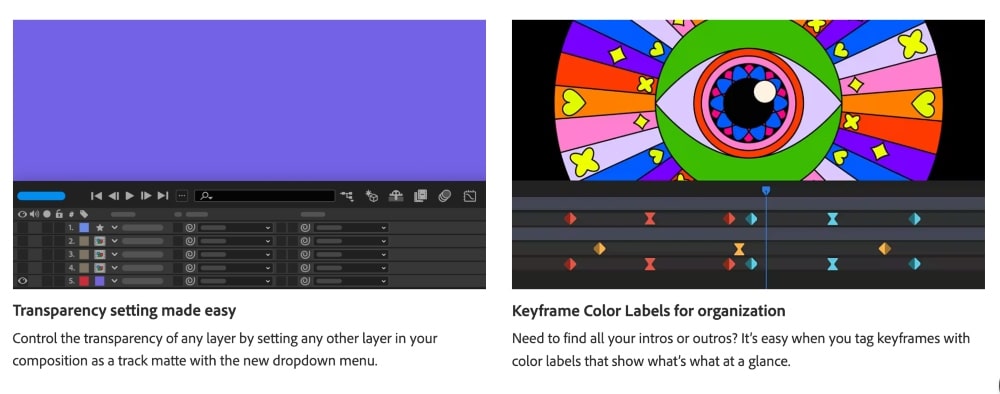Toggle visibility box of layer 3
This screenshot has width=1000, height=394.
tap(23, 254)
